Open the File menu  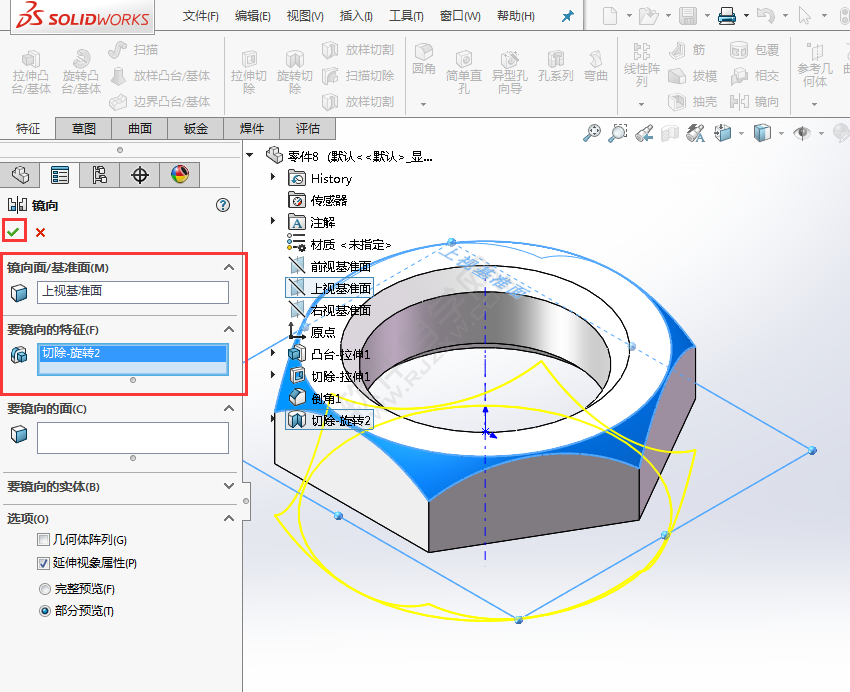click(x=201, y=16)
